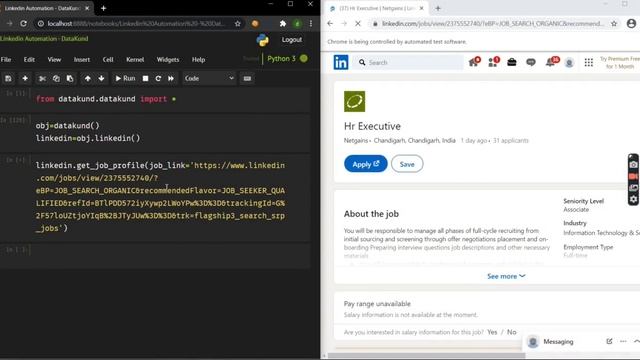Click Try Premium Free for 1 Month
The height and width of the screenshot is (360, 640).
[620, 62]
